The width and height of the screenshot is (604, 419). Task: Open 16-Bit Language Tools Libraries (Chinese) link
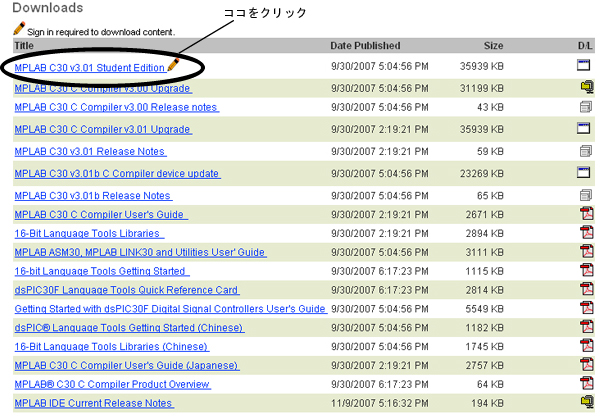[112, 347]
